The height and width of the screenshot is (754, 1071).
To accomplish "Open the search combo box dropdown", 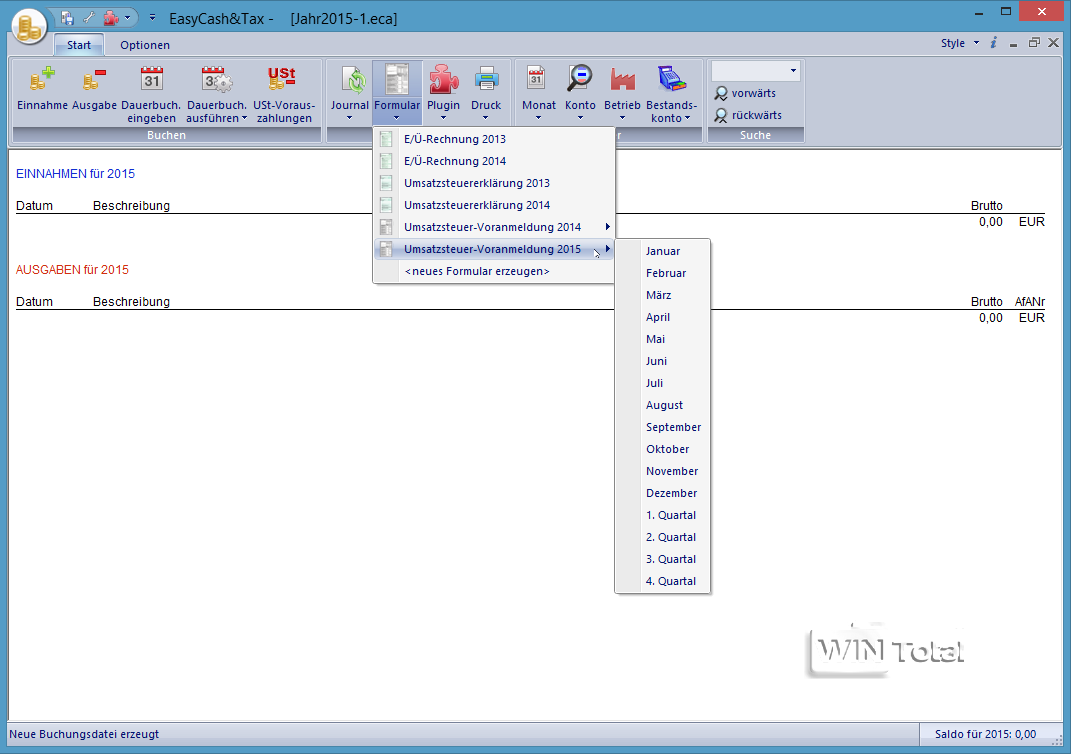I will [x=793, y=71].
